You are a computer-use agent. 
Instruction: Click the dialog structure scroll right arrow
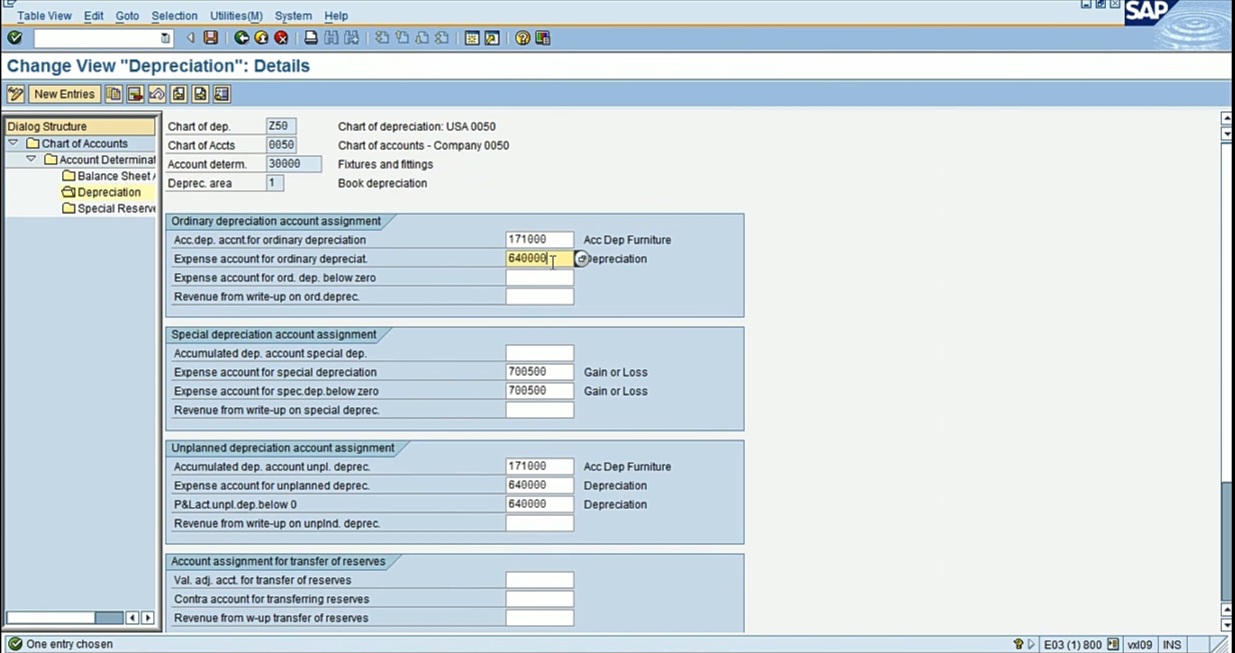pyautogui.click(x=148, y=618)
